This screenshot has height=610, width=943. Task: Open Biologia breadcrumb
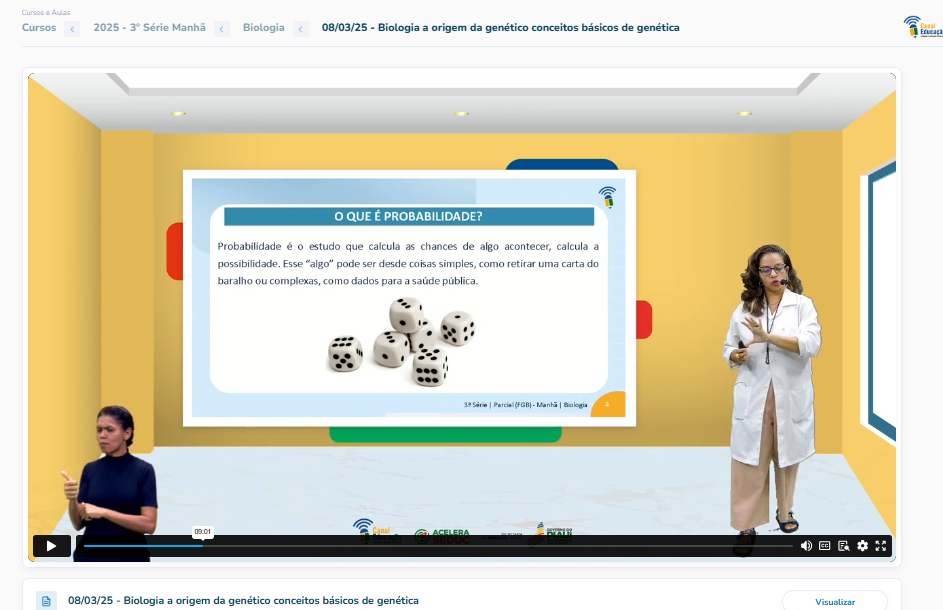[x=263, y=28]
